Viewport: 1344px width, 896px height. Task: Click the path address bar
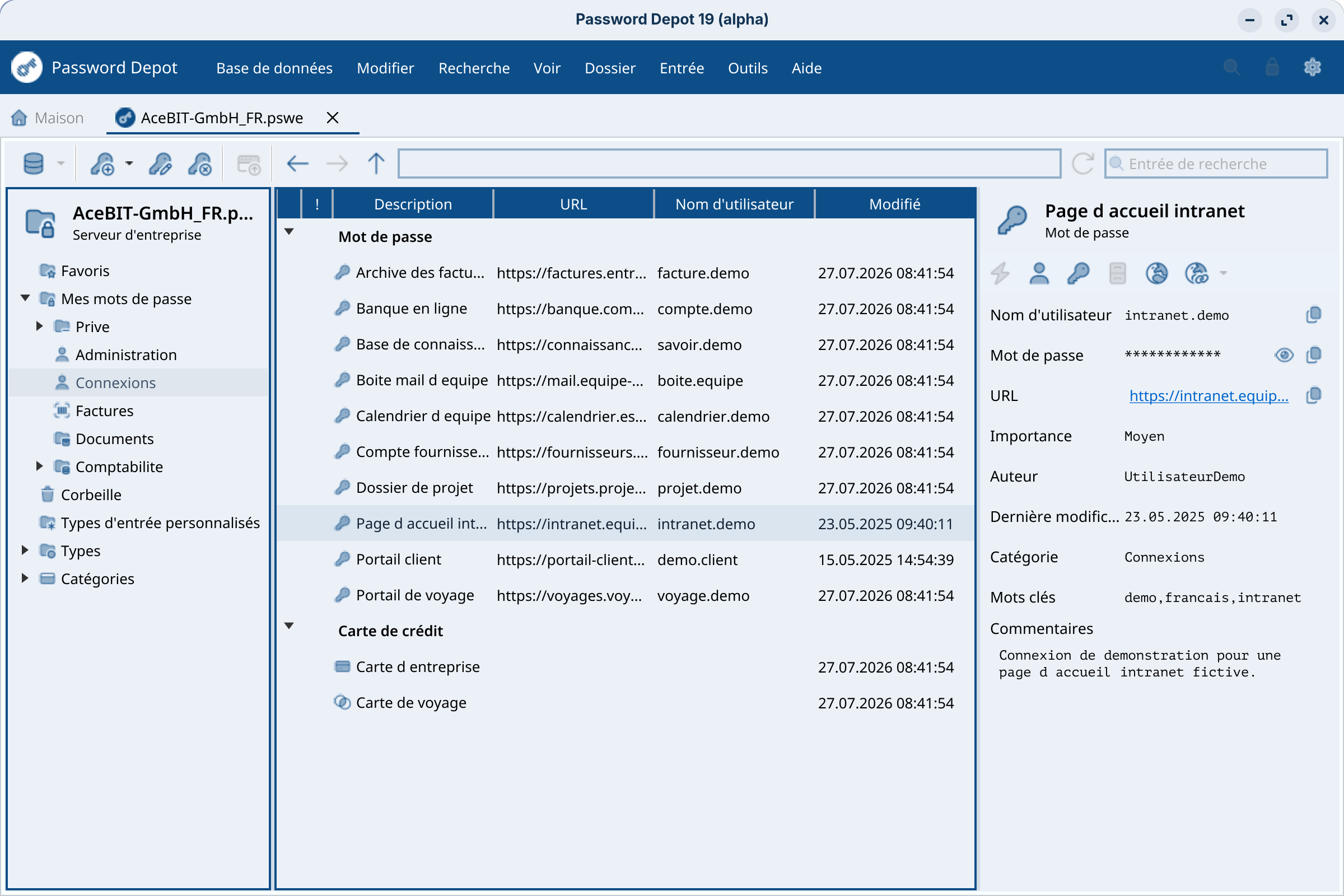[729, 164]
